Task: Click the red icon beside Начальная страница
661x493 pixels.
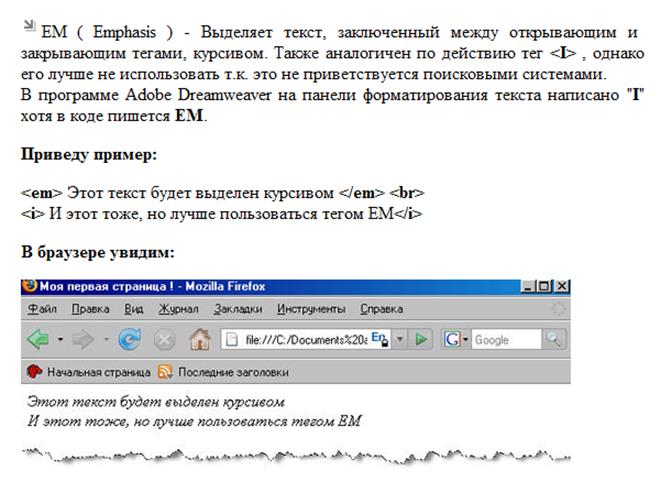Action: (34, 372)
